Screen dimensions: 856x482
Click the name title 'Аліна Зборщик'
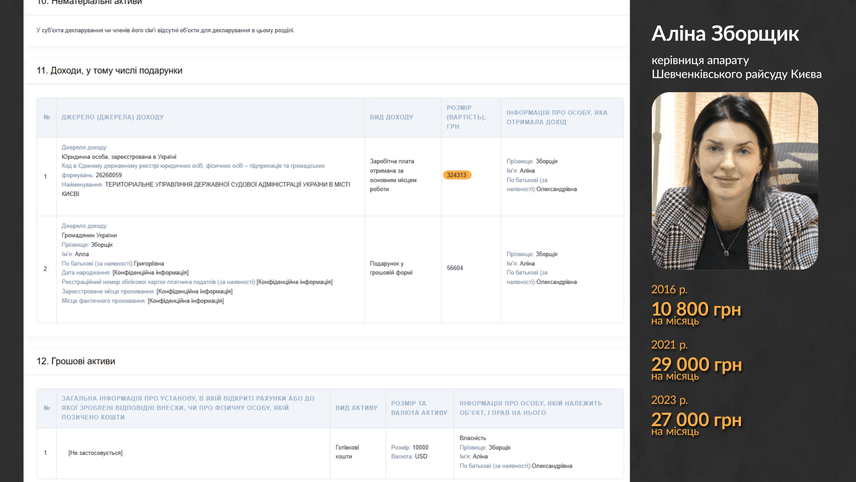[725, 34]
